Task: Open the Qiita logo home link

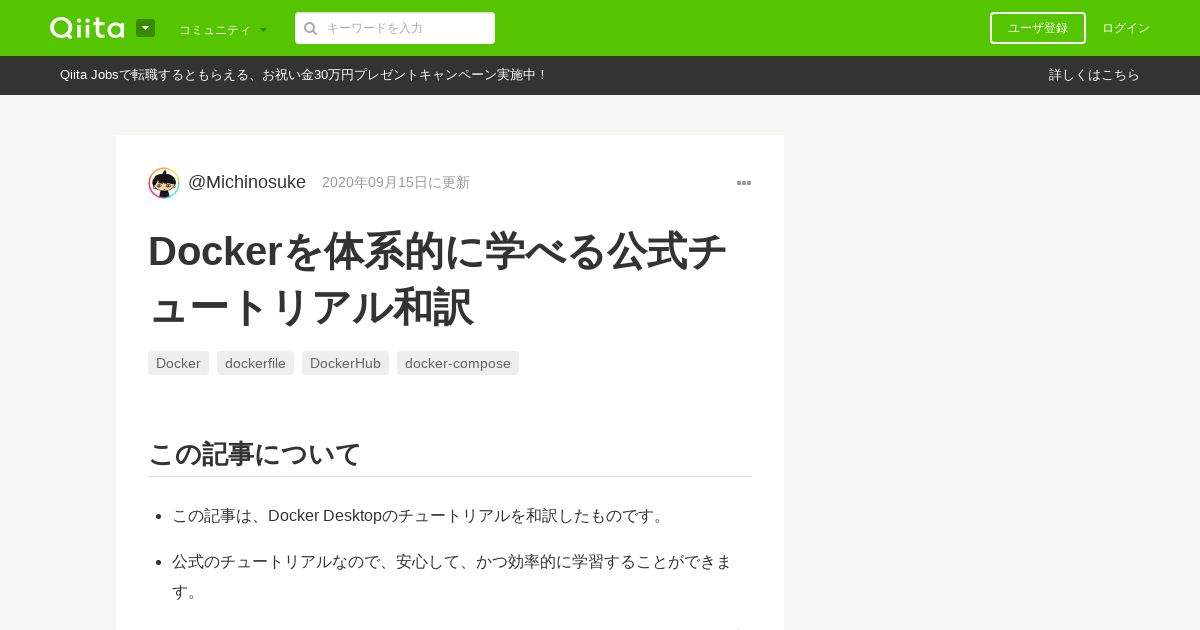Action: pyautogui.click(x=87, y=28)
